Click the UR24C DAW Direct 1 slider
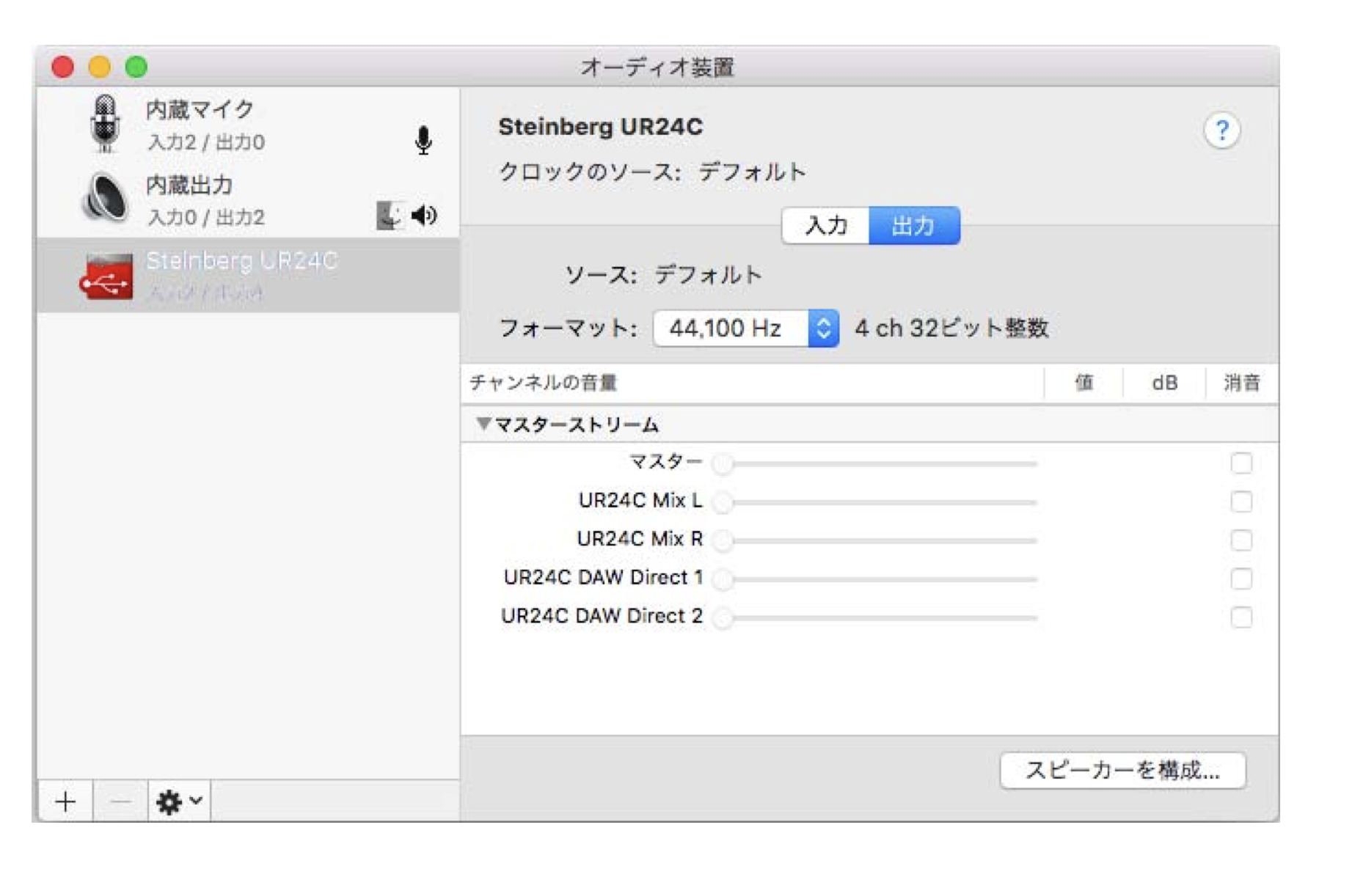1363x896 pixels. coord(875,579)
